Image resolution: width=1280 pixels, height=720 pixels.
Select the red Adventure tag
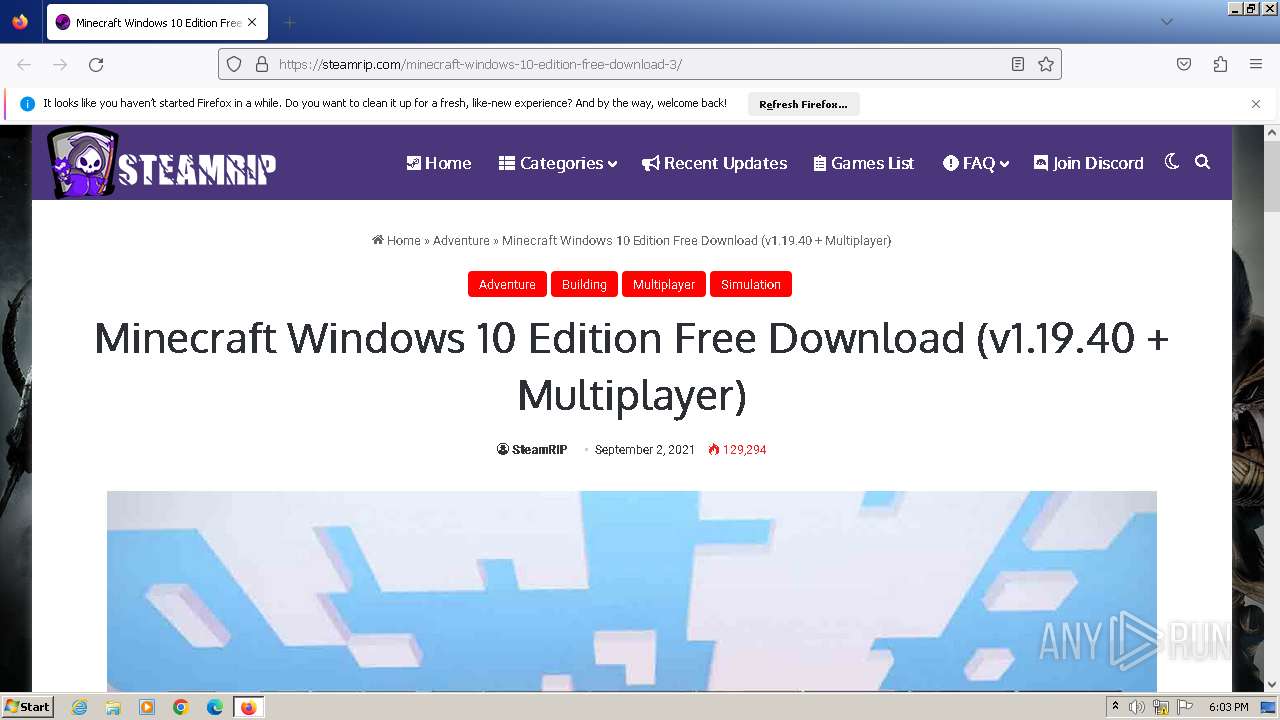click(x=507, y=285)
